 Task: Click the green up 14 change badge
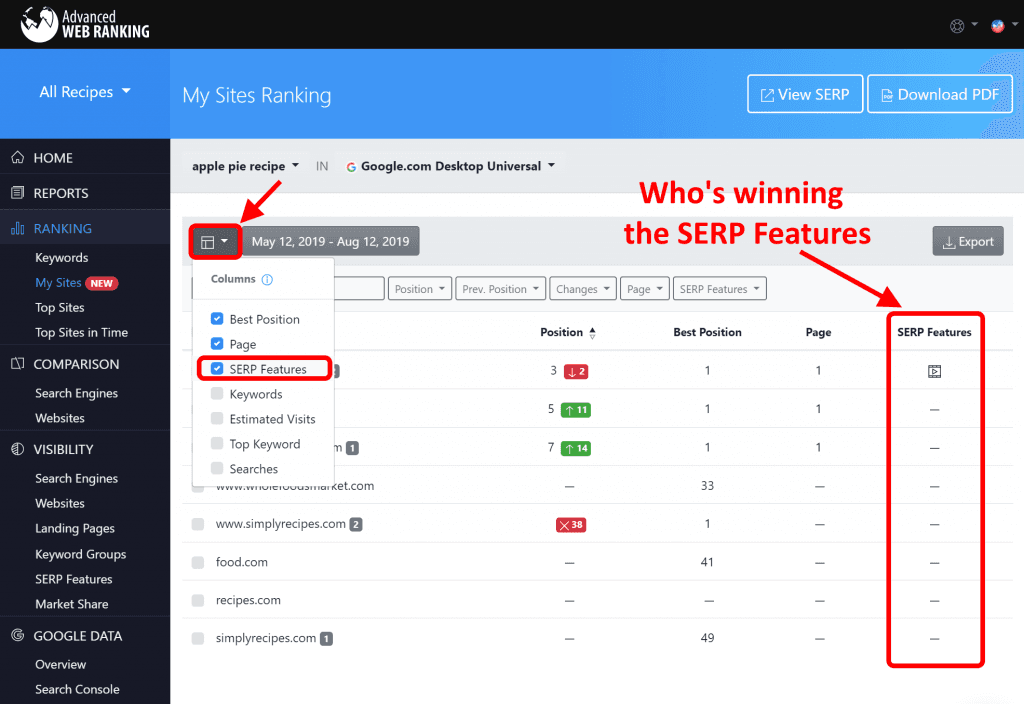tap(576, 448)
